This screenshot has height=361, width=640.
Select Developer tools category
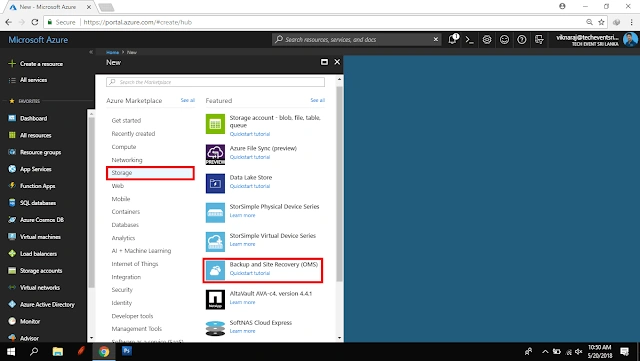coord(132,316)
